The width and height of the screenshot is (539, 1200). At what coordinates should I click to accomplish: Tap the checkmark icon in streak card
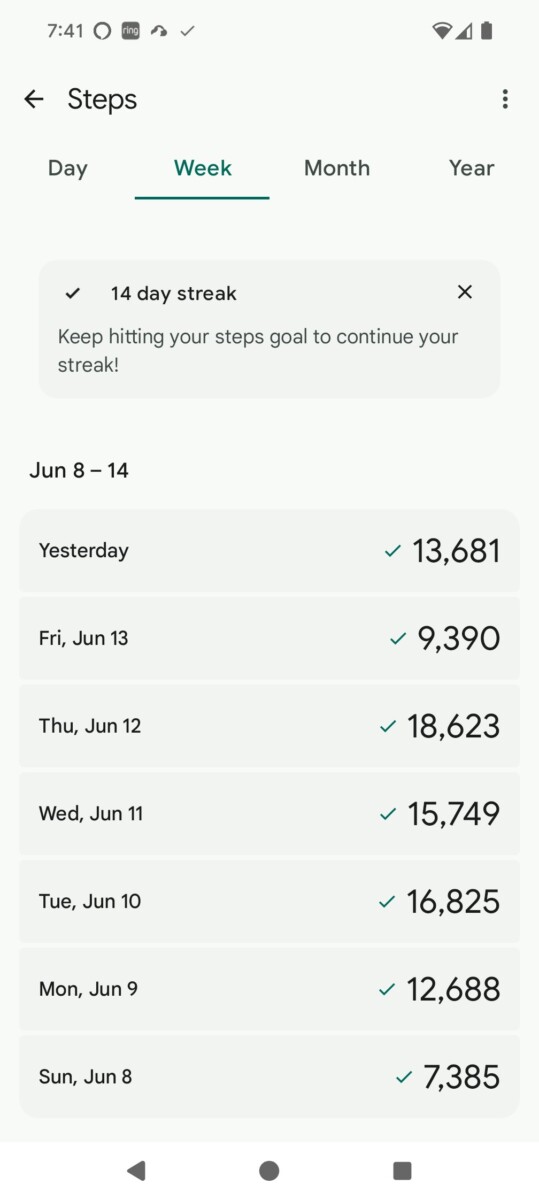72,294
